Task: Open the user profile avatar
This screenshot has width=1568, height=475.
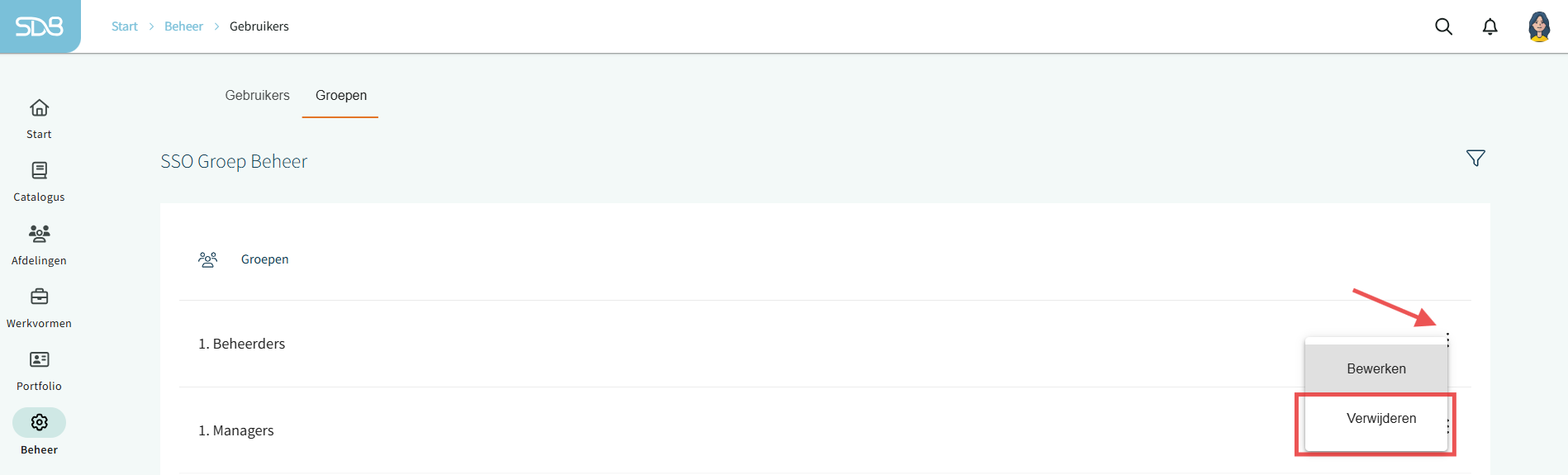Action: [1538, 26]
